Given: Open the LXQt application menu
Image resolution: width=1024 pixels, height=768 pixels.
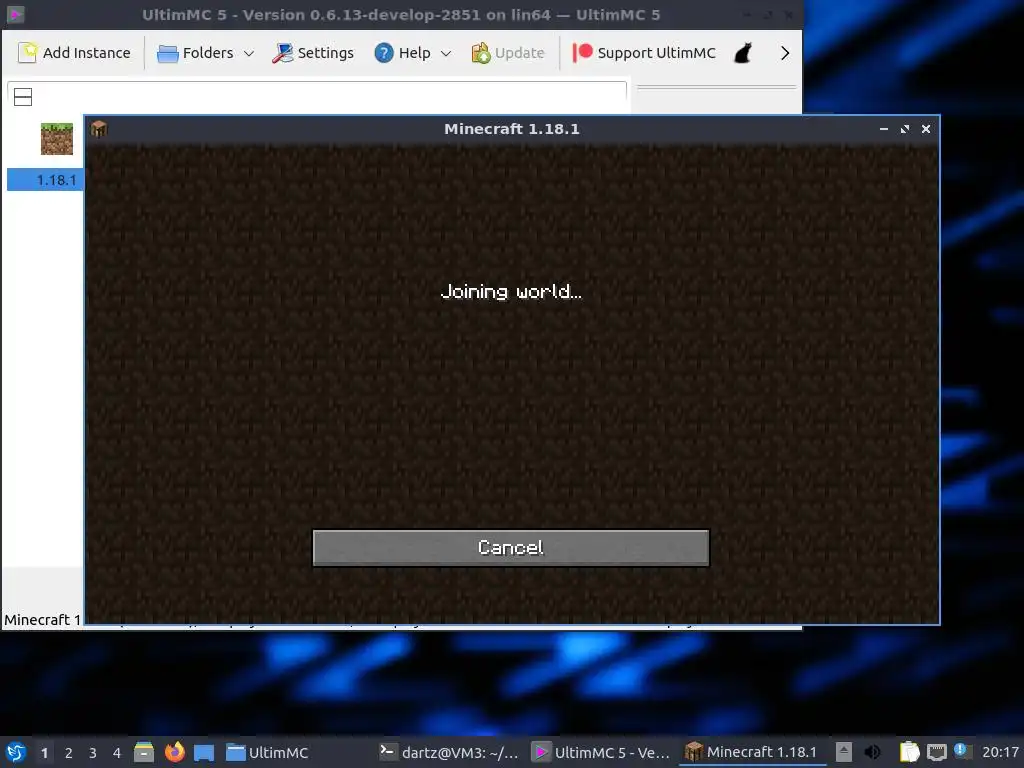Looking at the screenshot, I should click(16, 752).
